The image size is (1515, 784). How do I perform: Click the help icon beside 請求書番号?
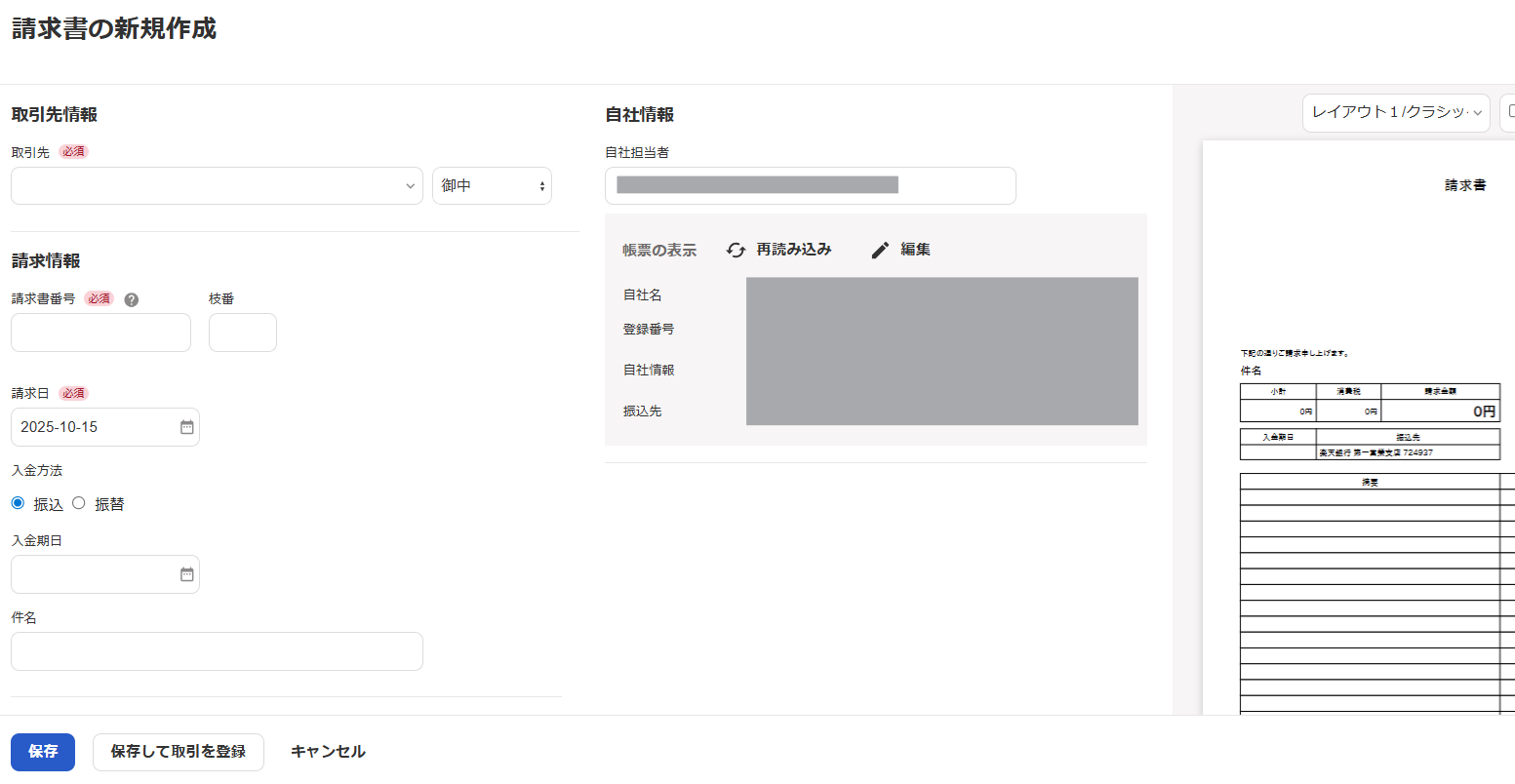[x=132, y=299]
